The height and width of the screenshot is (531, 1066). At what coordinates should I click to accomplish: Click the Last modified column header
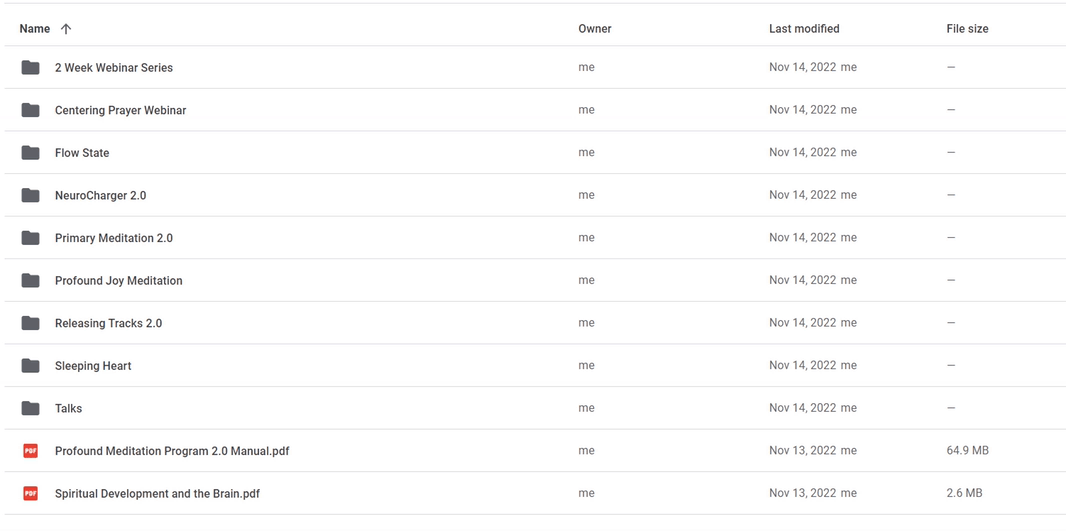tap(804, 29)
